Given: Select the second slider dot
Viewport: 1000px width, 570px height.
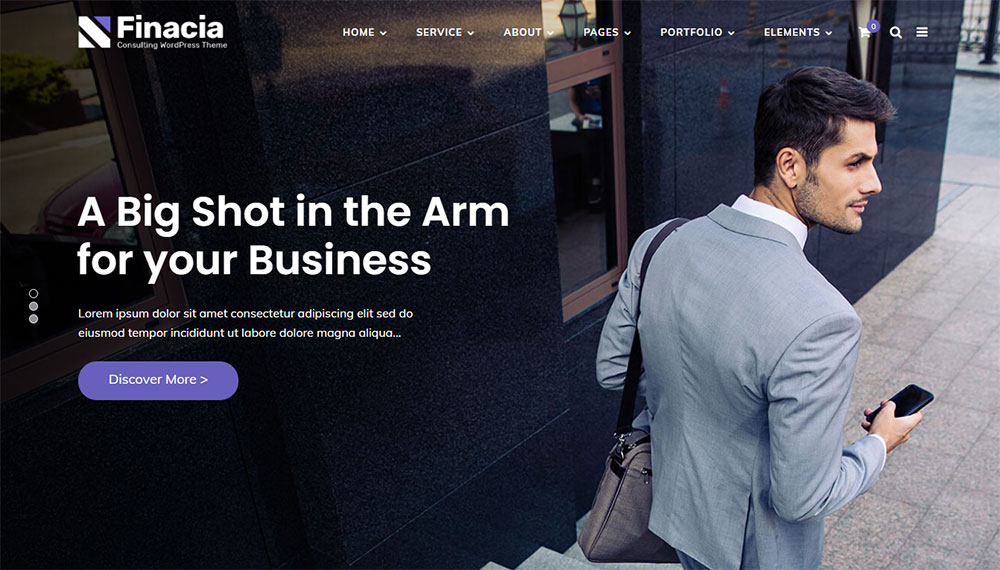Looking at the screenshot, I should [x=33, y=306].
